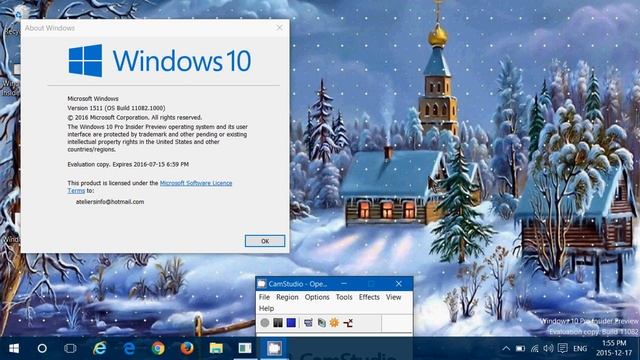This screenshot has height=360, width=640.
Task: Click the orange sun icon in CamStudio
Action: [334, 323]
